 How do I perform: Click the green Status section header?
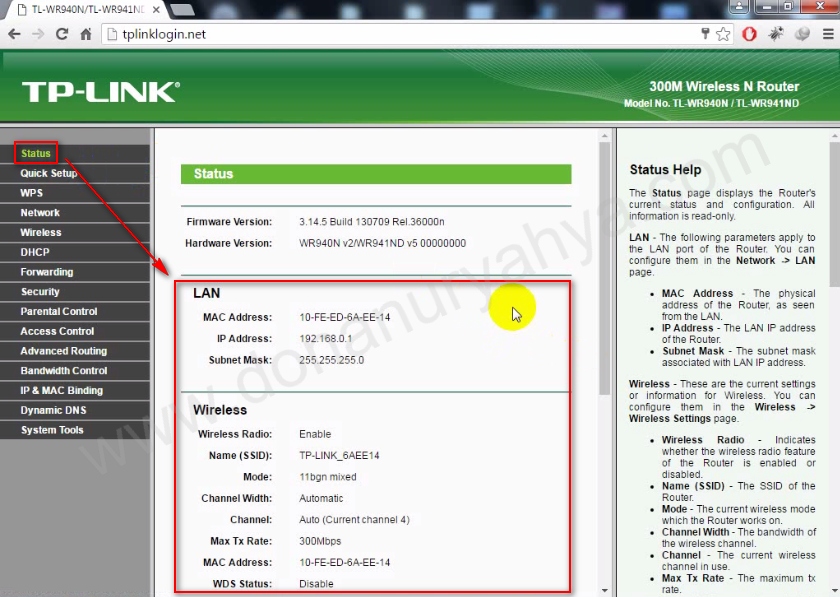pyautogui.click(x=376, y=174)
